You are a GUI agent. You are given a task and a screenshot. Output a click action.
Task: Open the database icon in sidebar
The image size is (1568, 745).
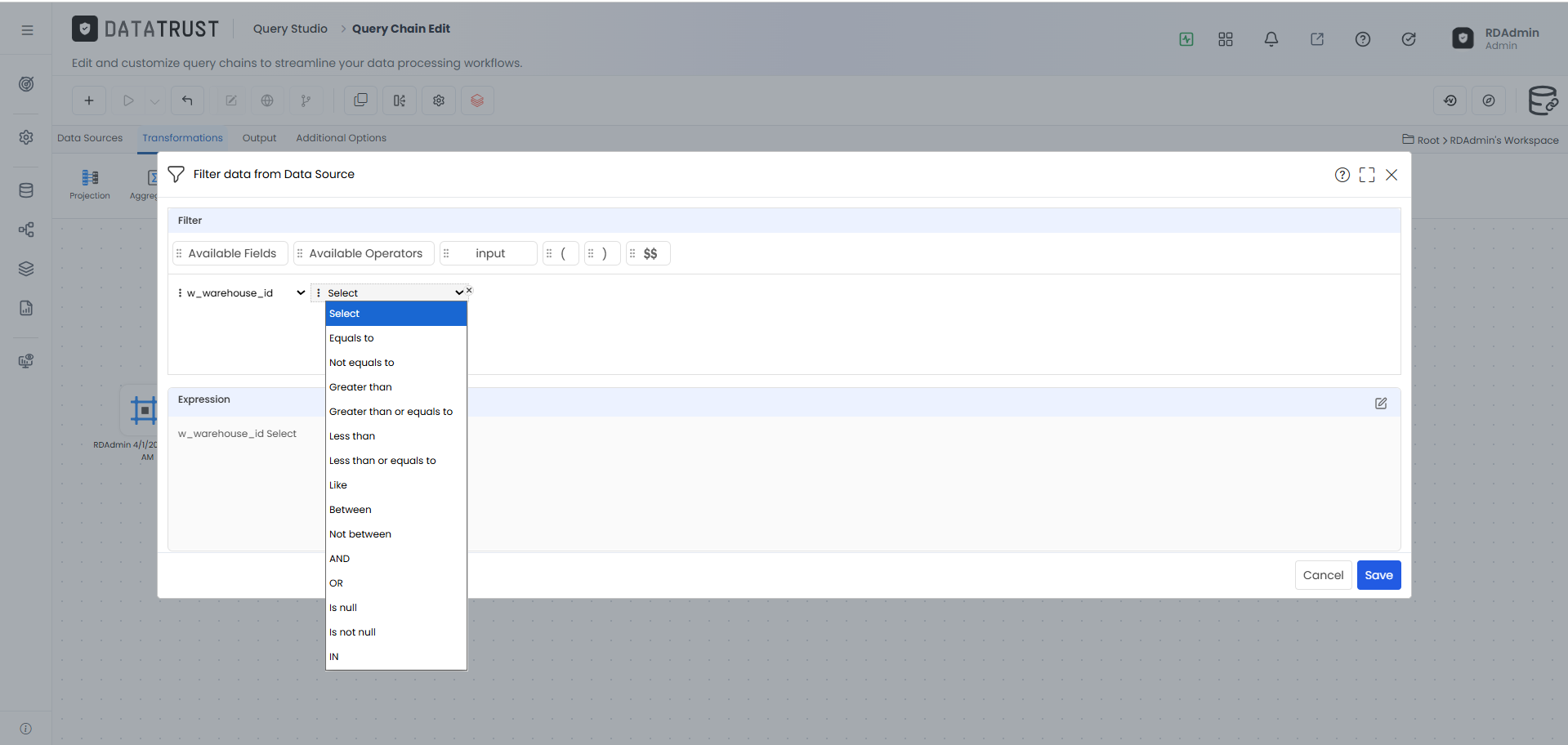26,190
